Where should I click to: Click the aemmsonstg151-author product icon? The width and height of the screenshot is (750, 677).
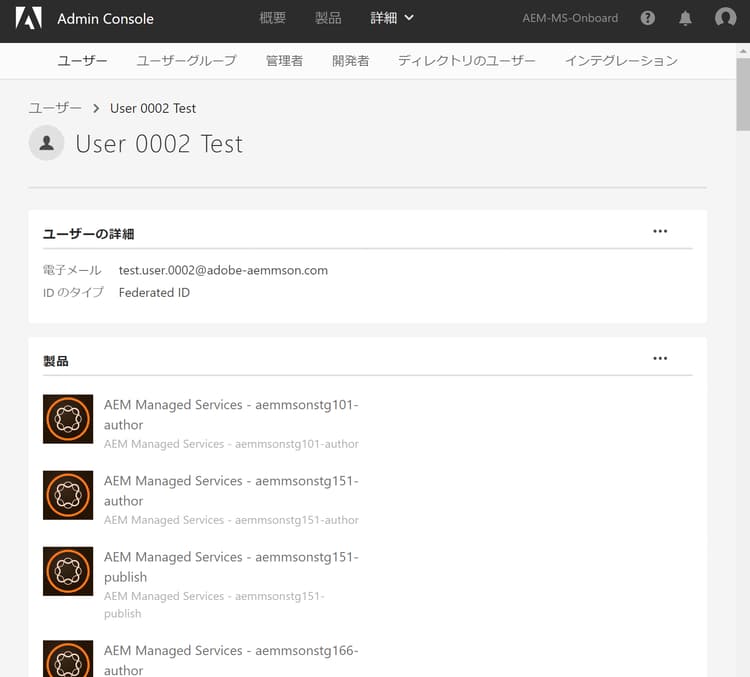[x=68, y=495]
